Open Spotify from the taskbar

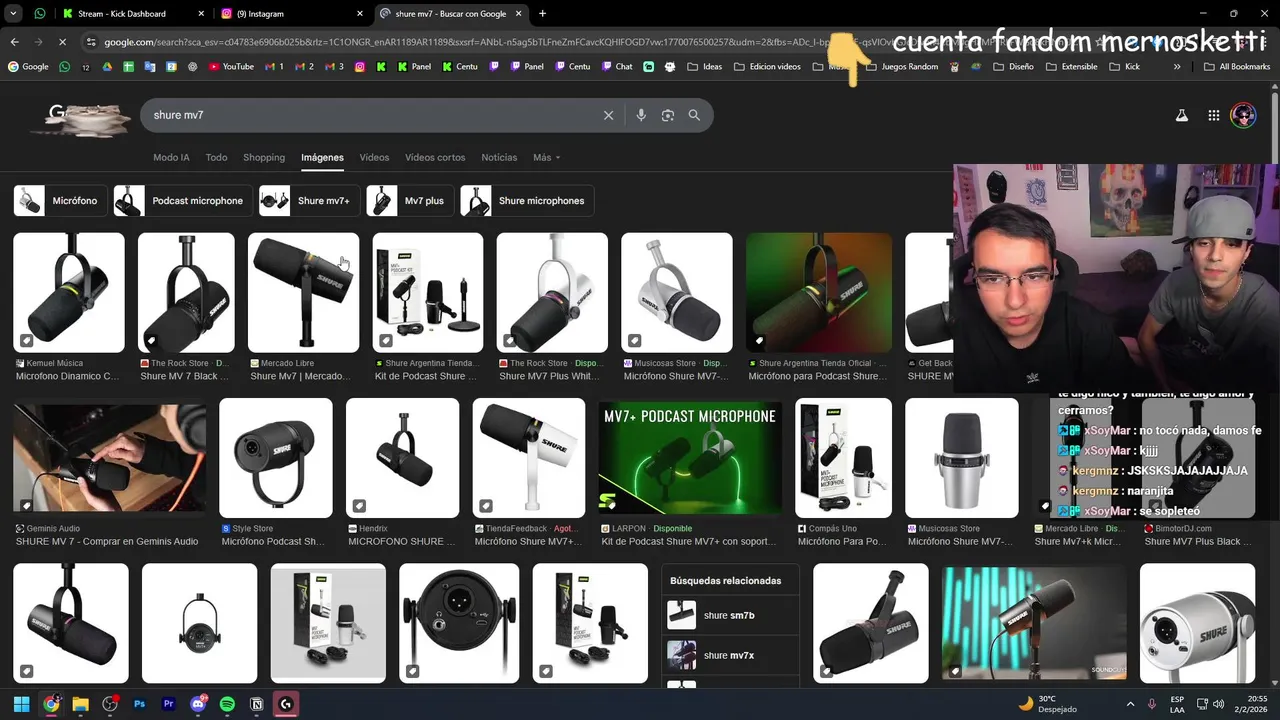(x=227, y=704)
